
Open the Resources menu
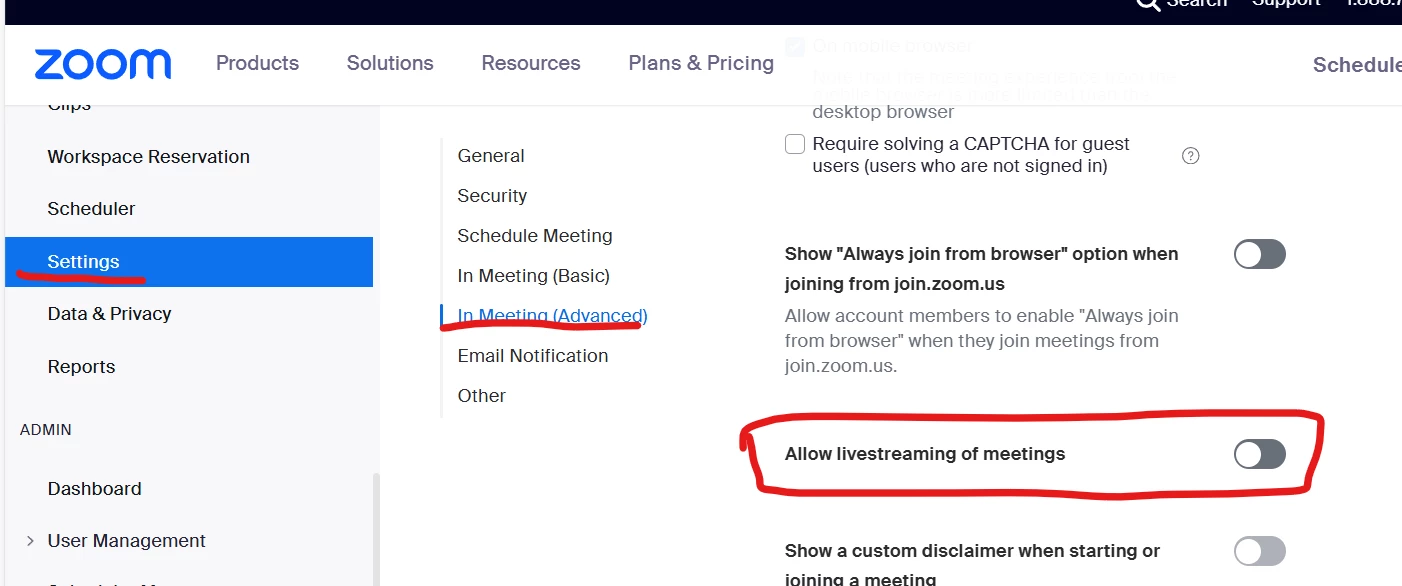(531, 63)
